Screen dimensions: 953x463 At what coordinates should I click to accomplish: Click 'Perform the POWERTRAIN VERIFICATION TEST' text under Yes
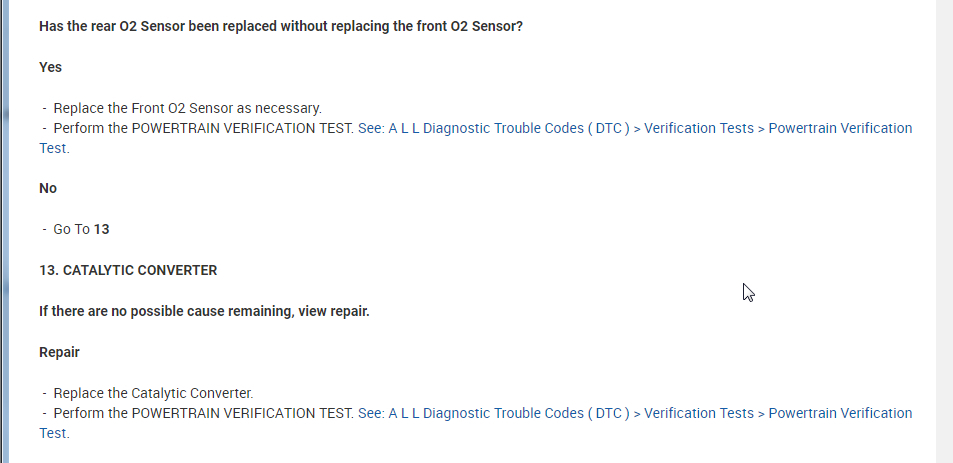[203, 129]
